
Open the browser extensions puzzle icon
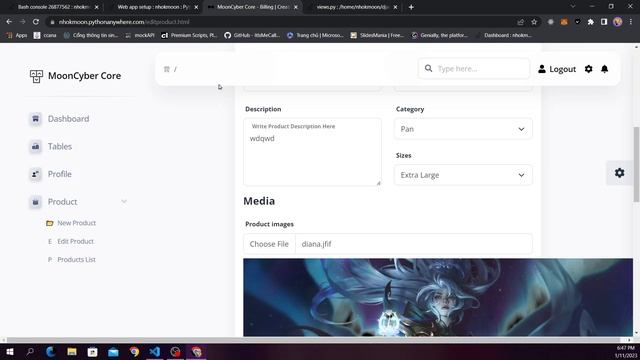coord(591,22)
